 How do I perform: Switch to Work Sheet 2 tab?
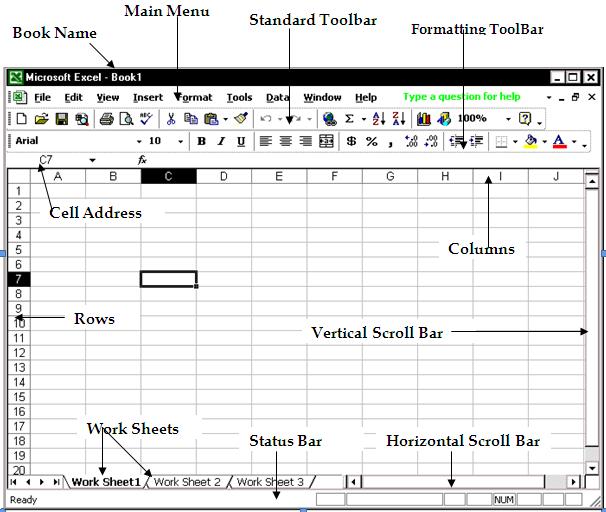187,482
